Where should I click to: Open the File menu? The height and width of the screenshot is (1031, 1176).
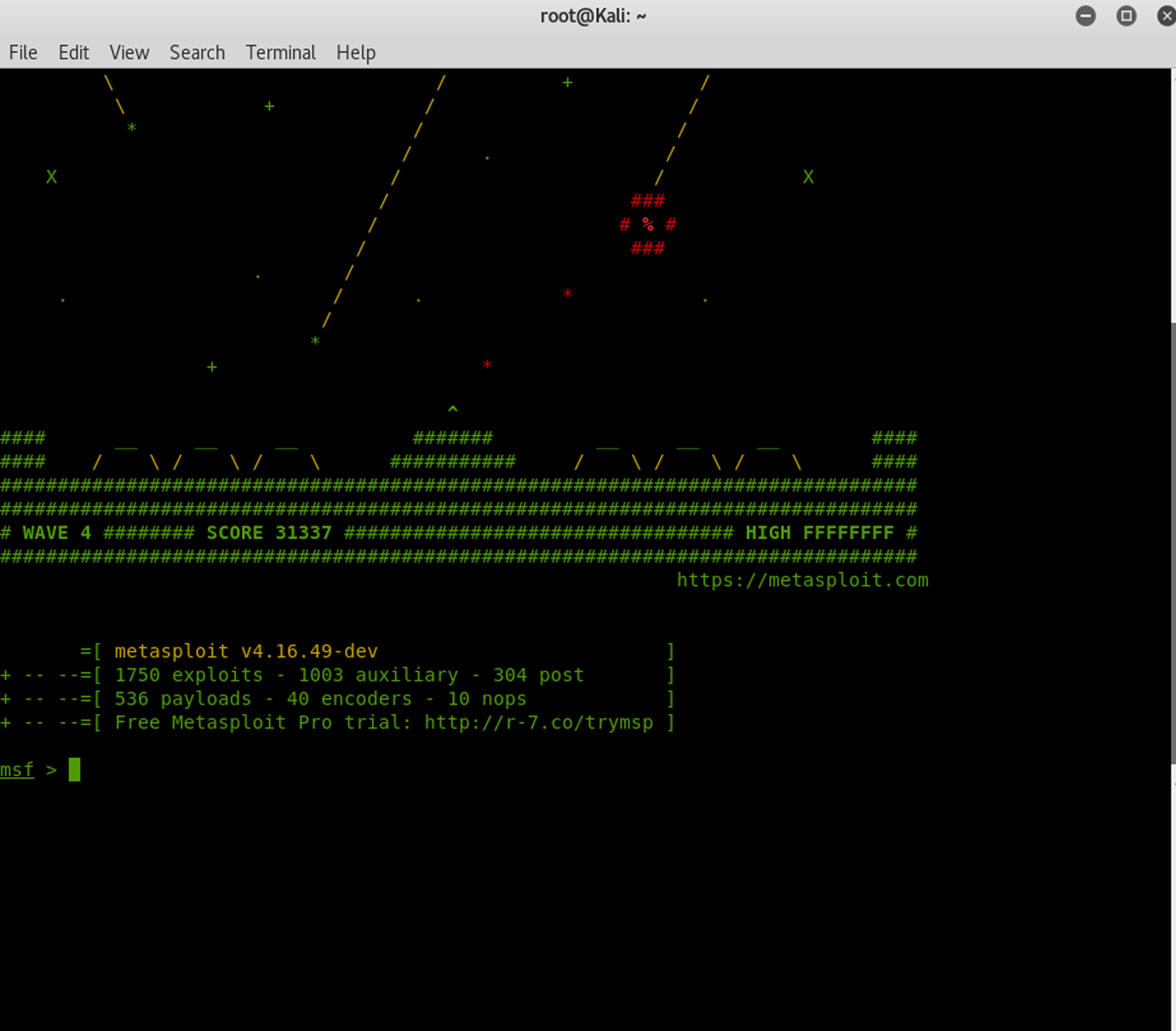coord(23,53)
